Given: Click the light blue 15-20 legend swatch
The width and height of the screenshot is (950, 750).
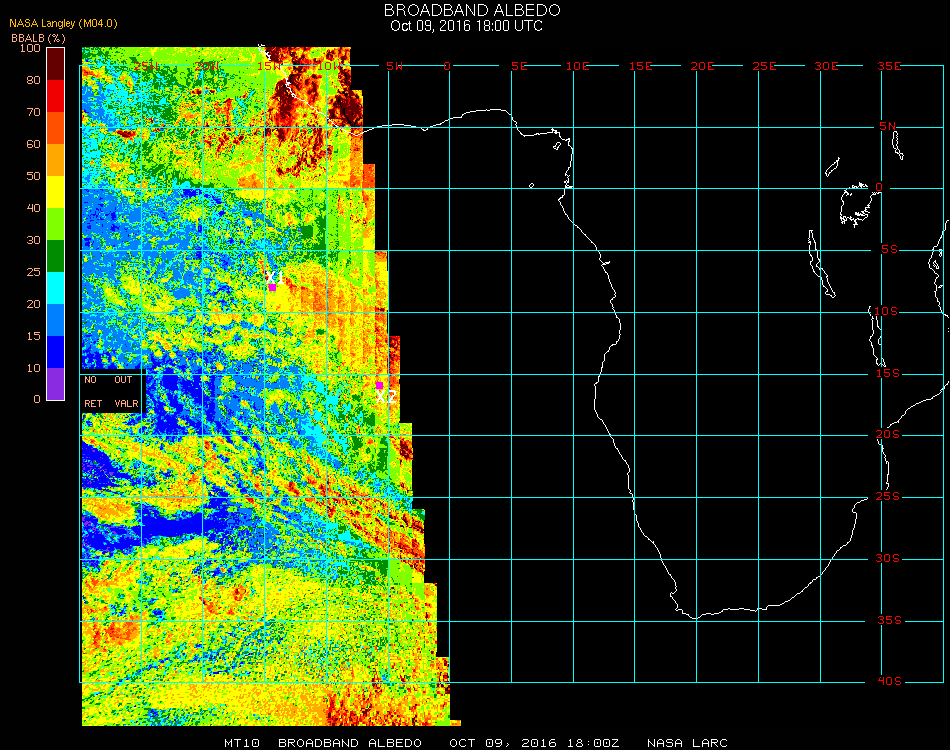Looking at the screenshot, I should coord(56,320).
